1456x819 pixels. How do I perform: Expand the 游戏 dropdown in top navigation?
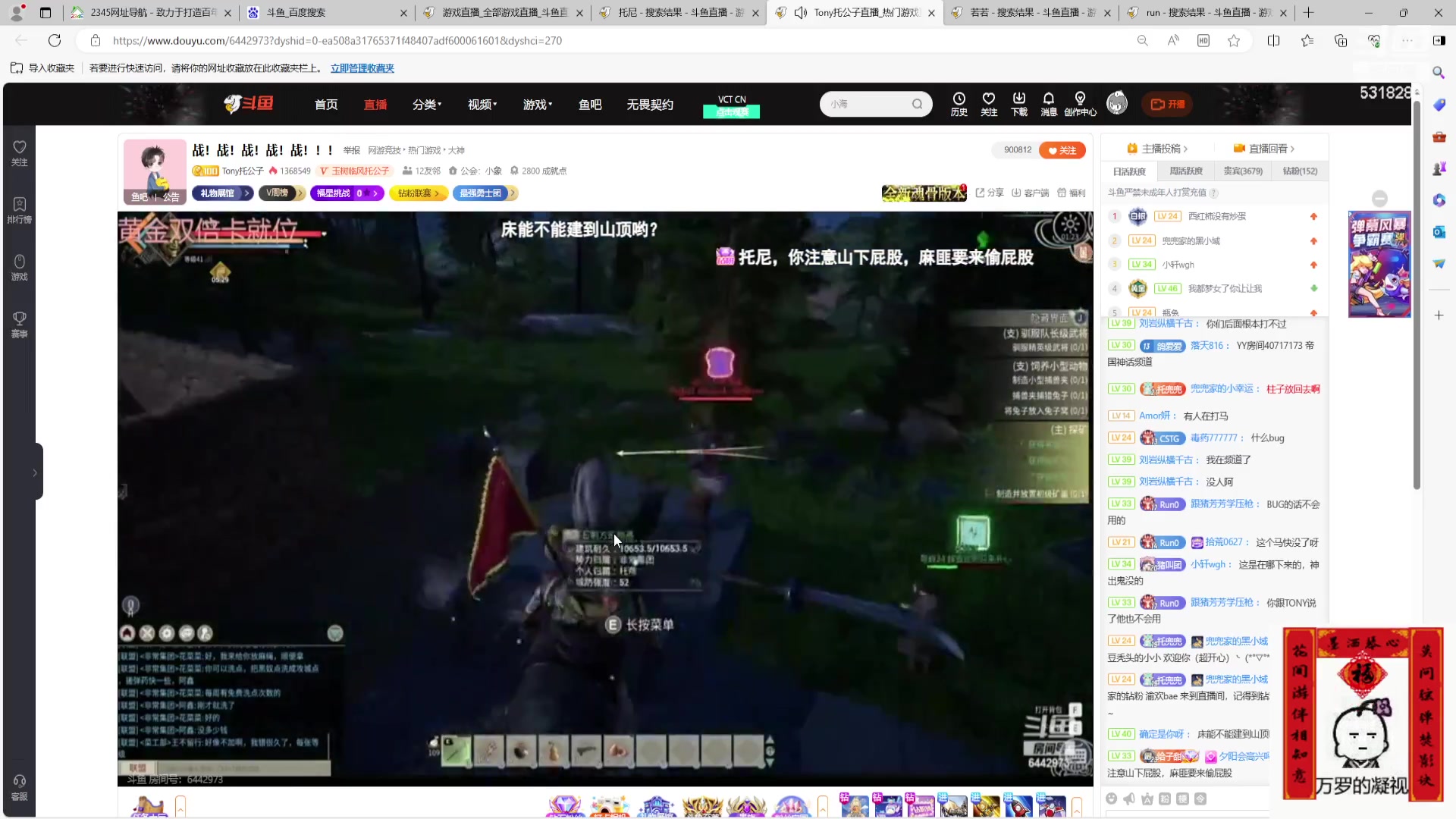(x=537, y=105)
